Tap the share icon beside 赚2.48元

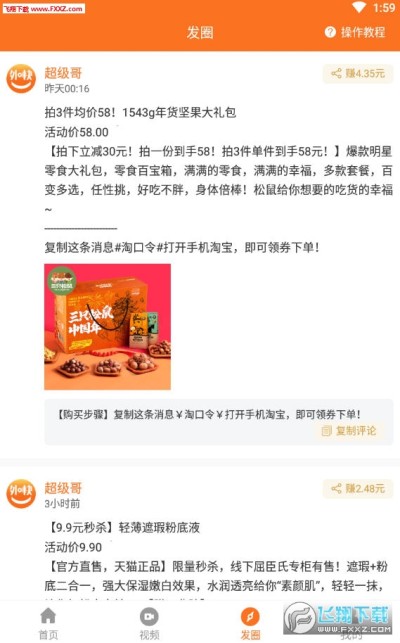pos(336,488)
